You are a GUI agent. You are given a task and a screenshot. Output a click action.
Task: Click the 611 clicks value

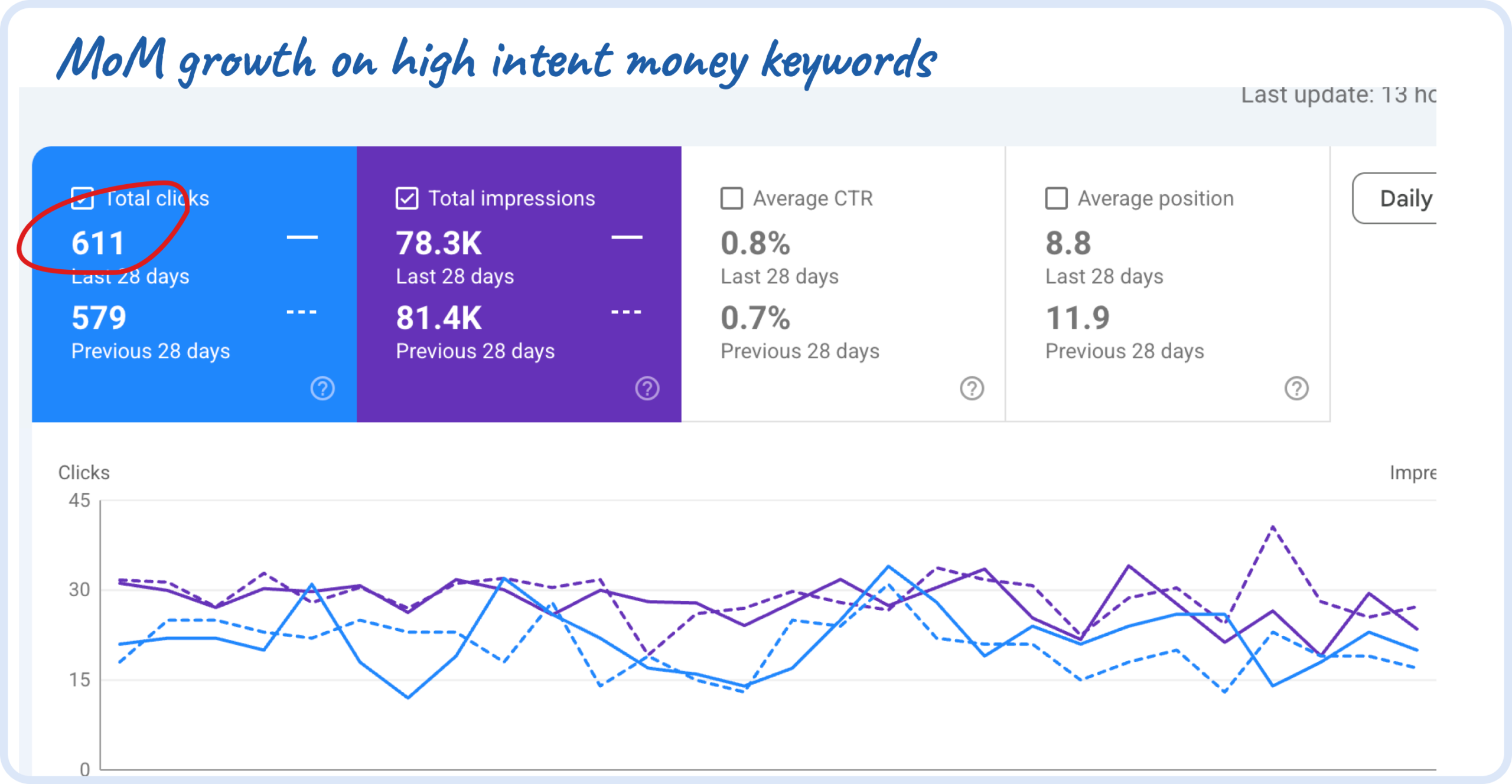coord(98,243)
